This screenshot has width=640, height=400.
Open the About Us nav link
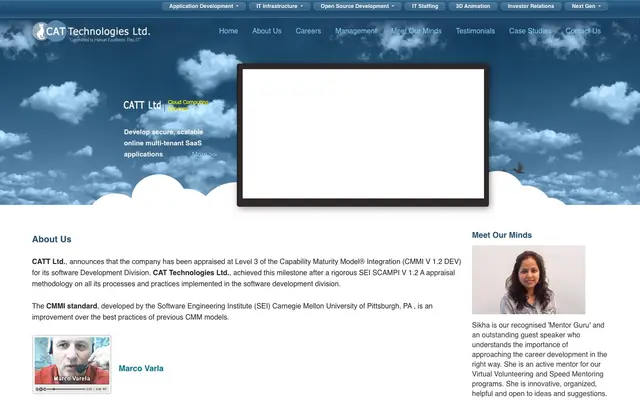[267, 31]
